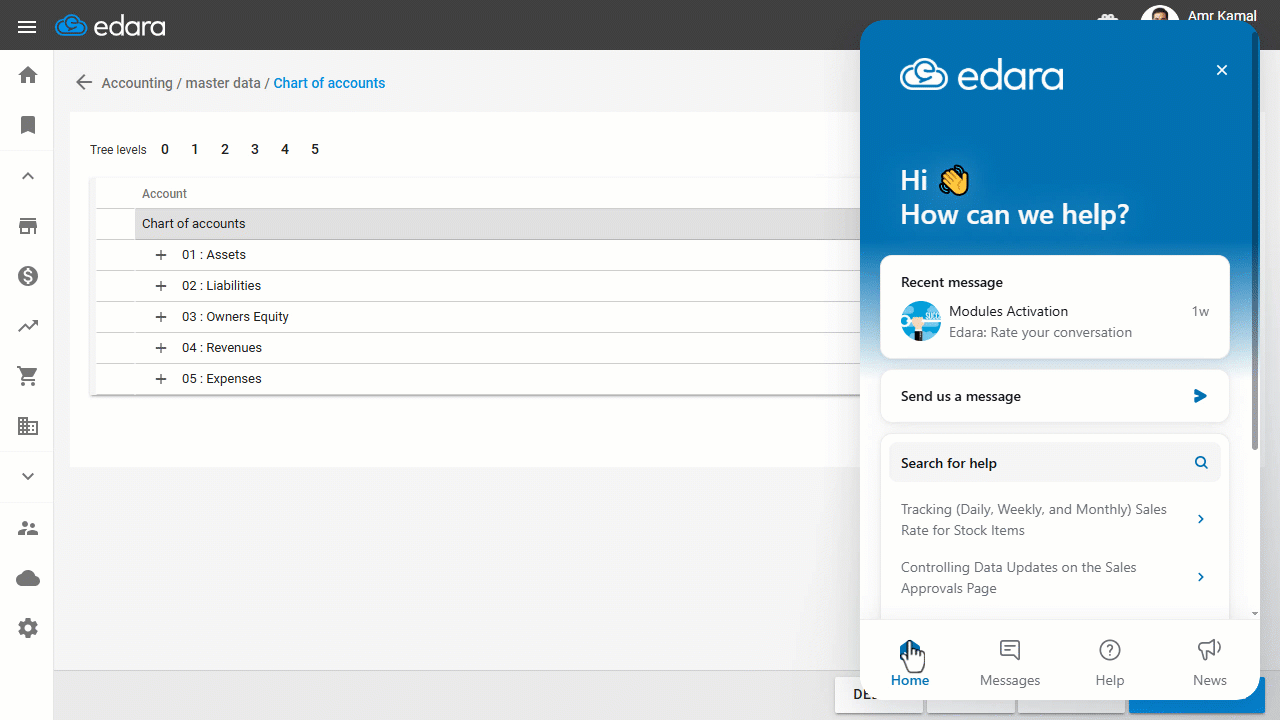Screen dimensions: 1280x720
Task: Select the 03 : Owners Equity row text
Action: (235, 317)
